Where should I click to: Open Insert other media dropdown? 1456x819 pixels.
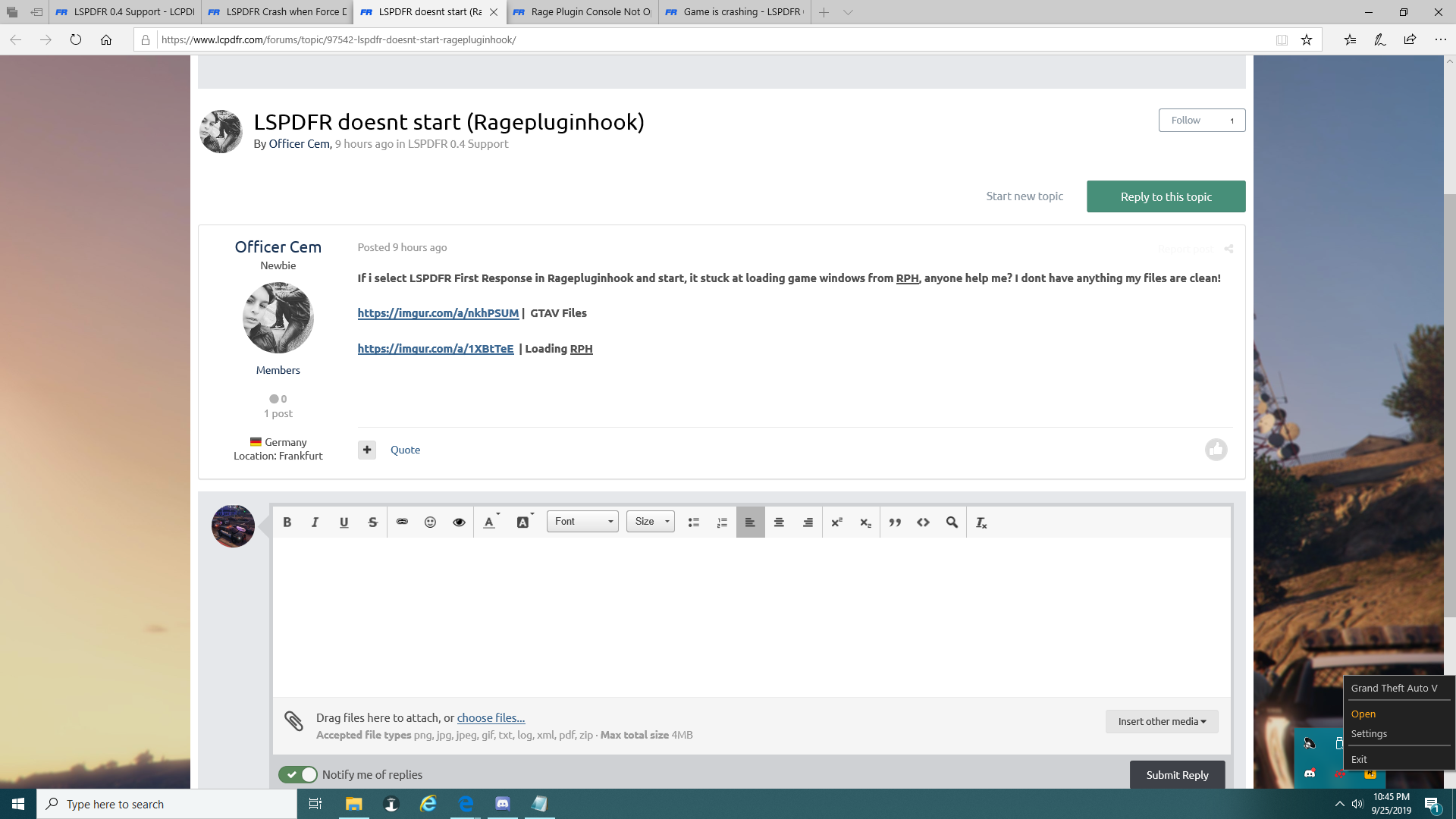[x=1161, y=721]
